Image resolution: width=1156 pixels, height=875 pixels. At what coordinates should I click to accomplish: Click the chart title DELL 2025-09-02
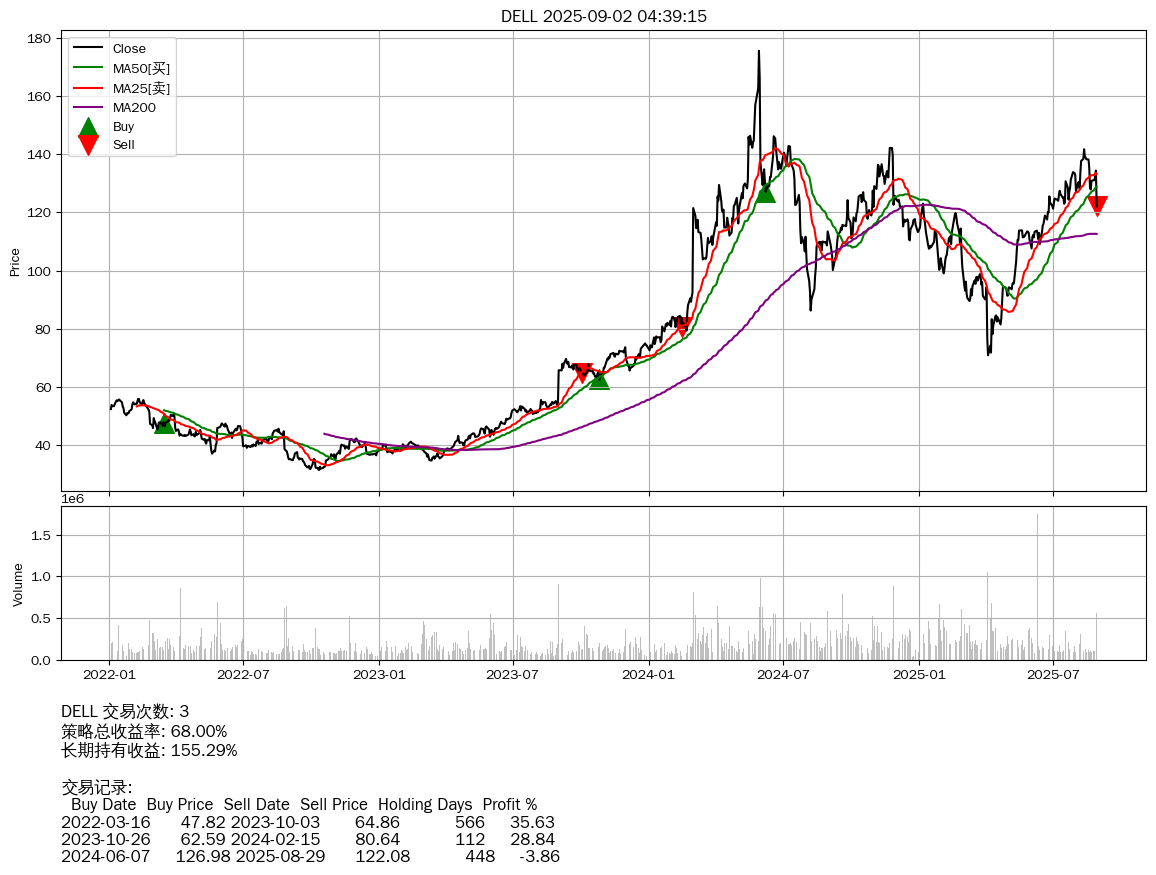click(604, 16)
